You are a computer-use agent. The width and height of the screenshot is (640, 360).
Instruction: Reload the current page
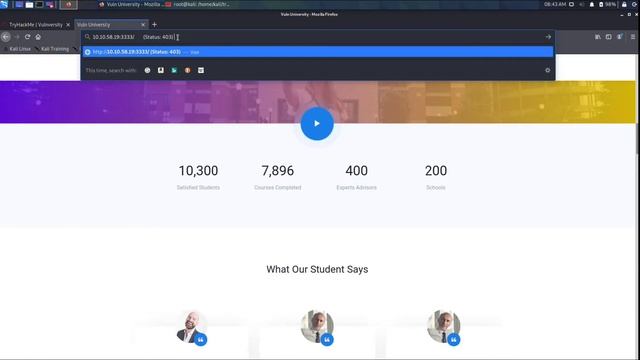[x=27, y=37]
